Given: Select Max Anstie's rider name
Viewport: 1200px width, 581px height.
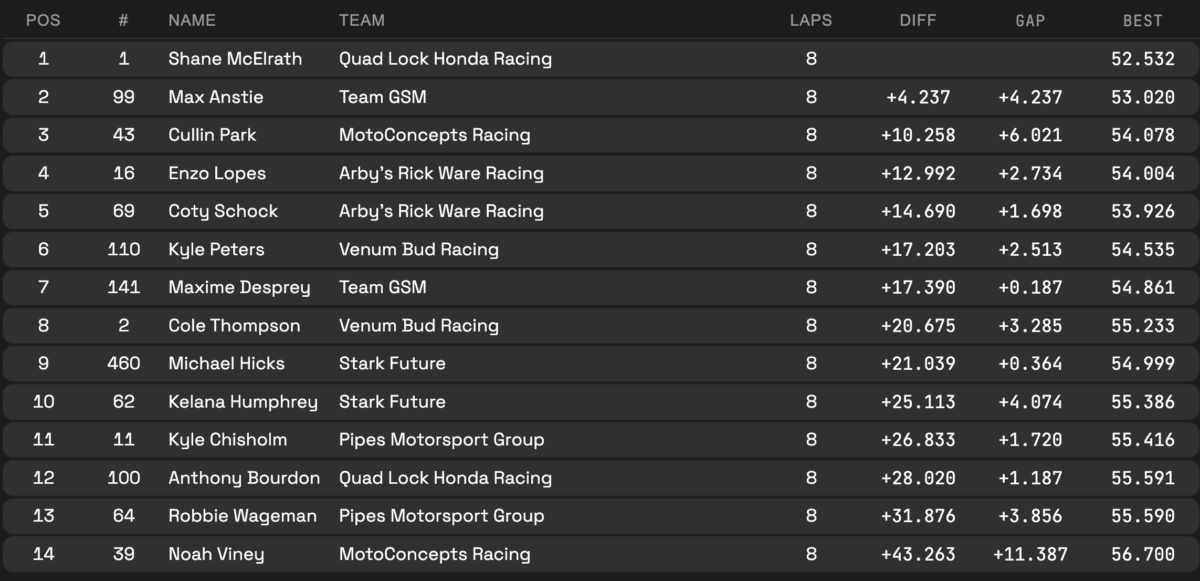Looking at the screenshot, I should 212,97.
